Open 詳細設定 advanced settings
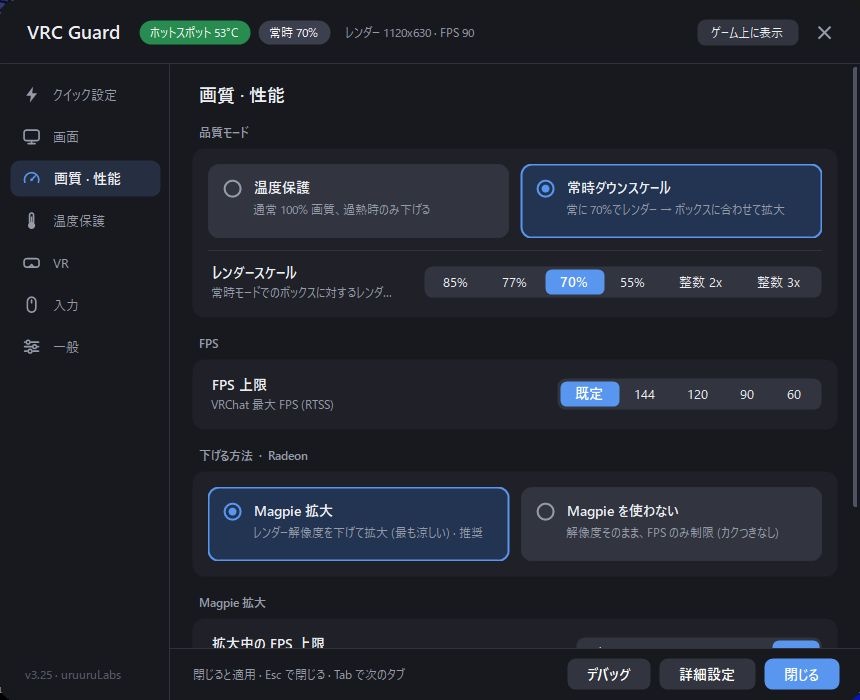 707,674
